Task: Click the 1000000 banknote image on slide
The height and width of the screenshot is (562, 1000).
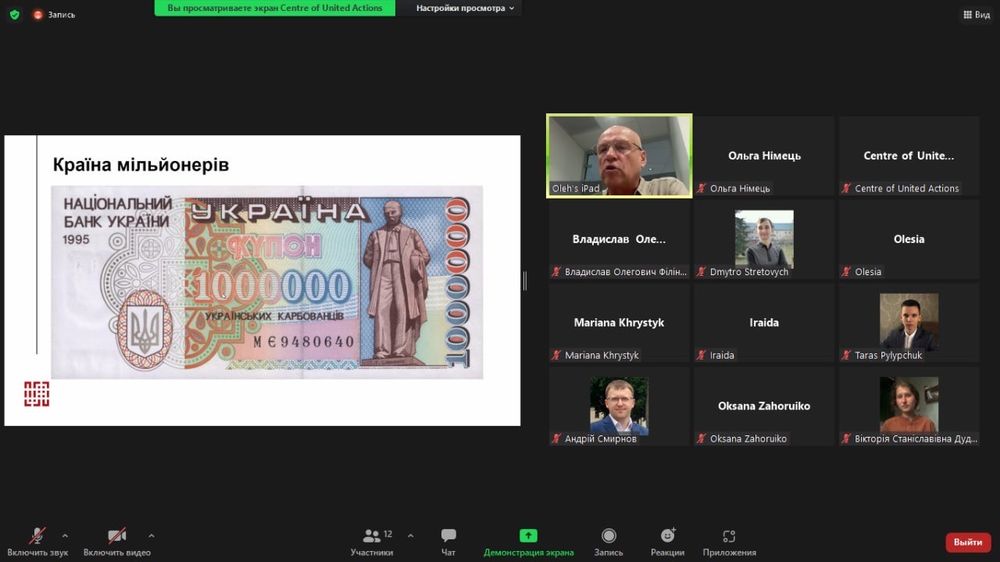Action: [267, 282]
